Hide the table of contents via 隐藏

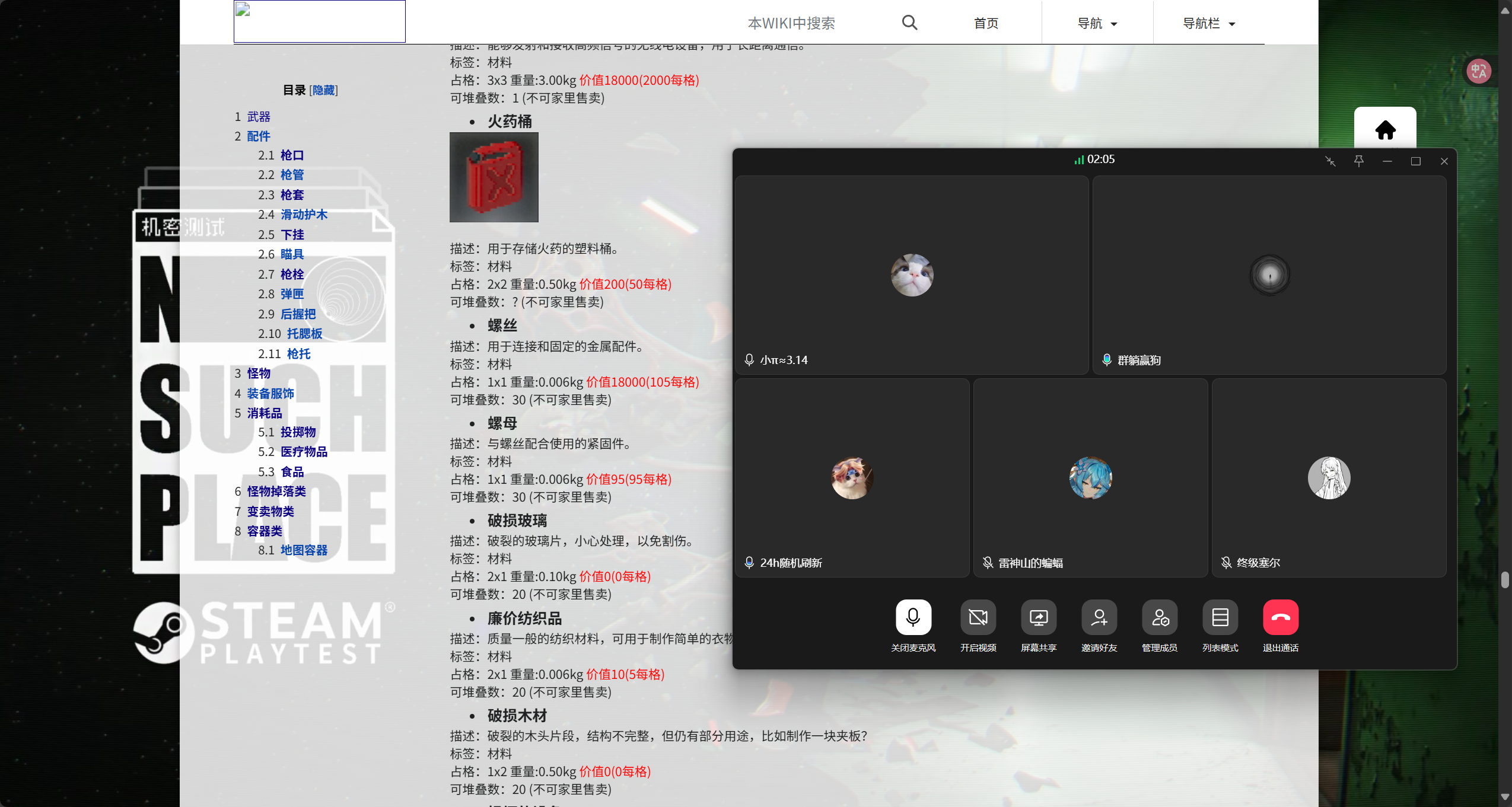click(x=324, y=90)
